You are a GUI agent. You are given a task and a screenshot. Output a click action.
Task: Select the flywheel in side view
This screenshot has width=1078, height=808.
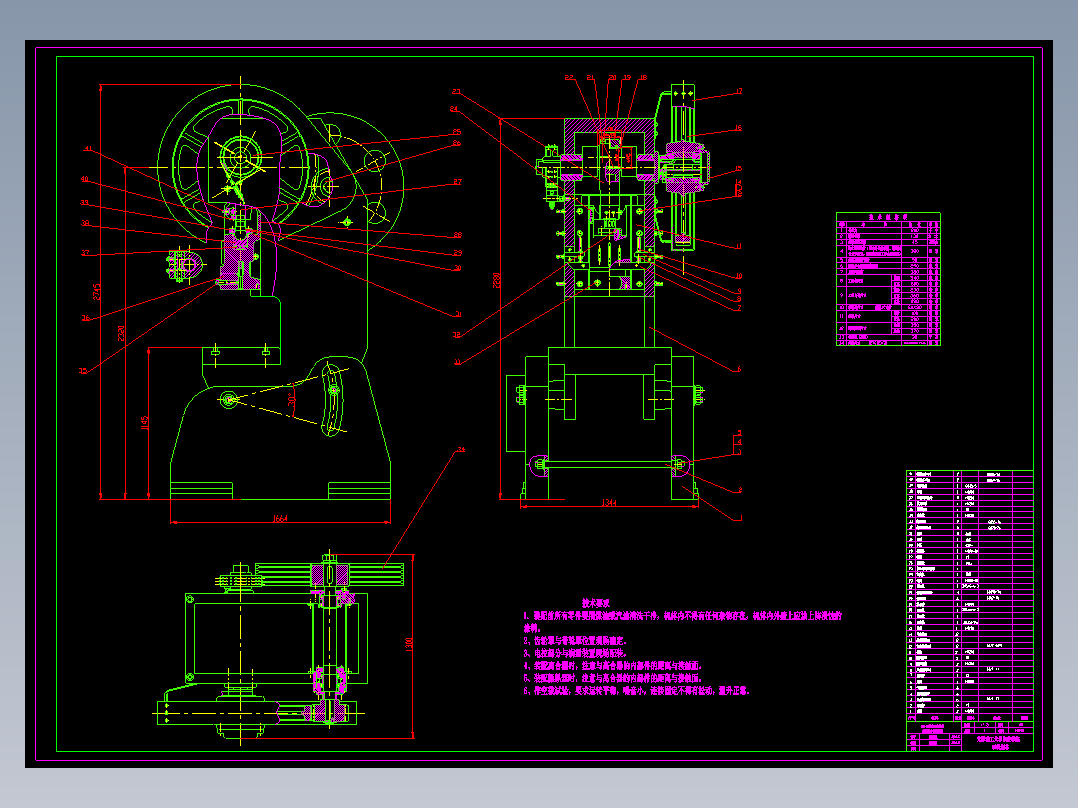(241, 165)
